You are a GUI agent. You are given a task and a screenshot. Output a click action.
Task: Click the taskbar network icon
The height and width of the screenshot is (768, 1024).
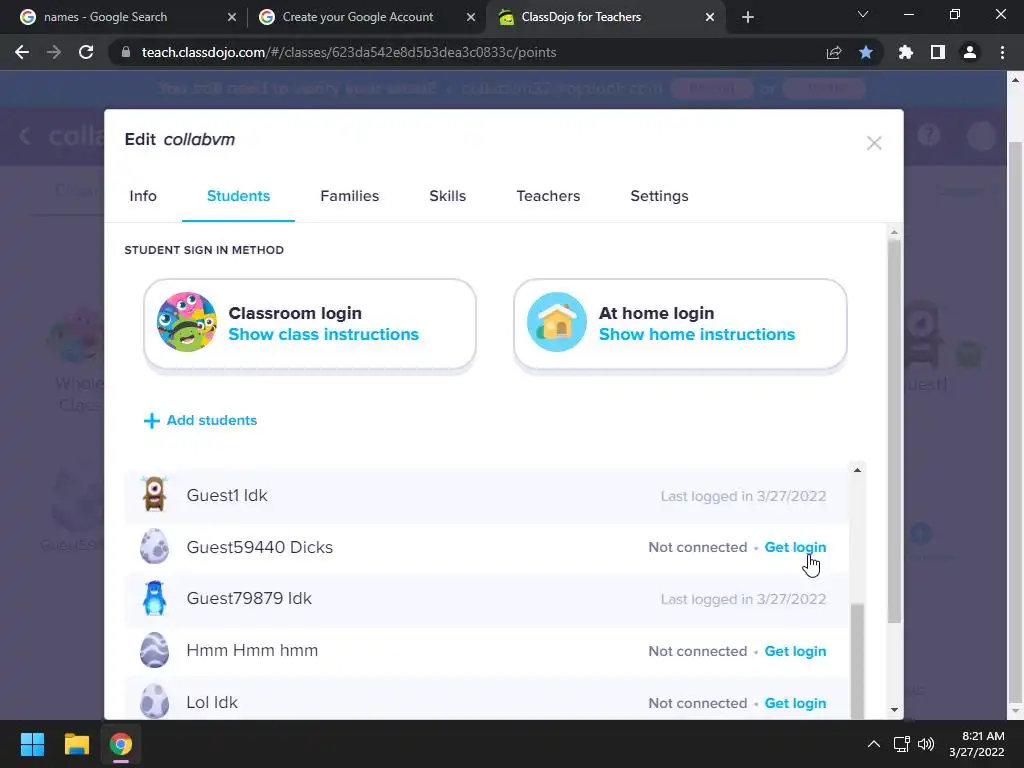902,744
